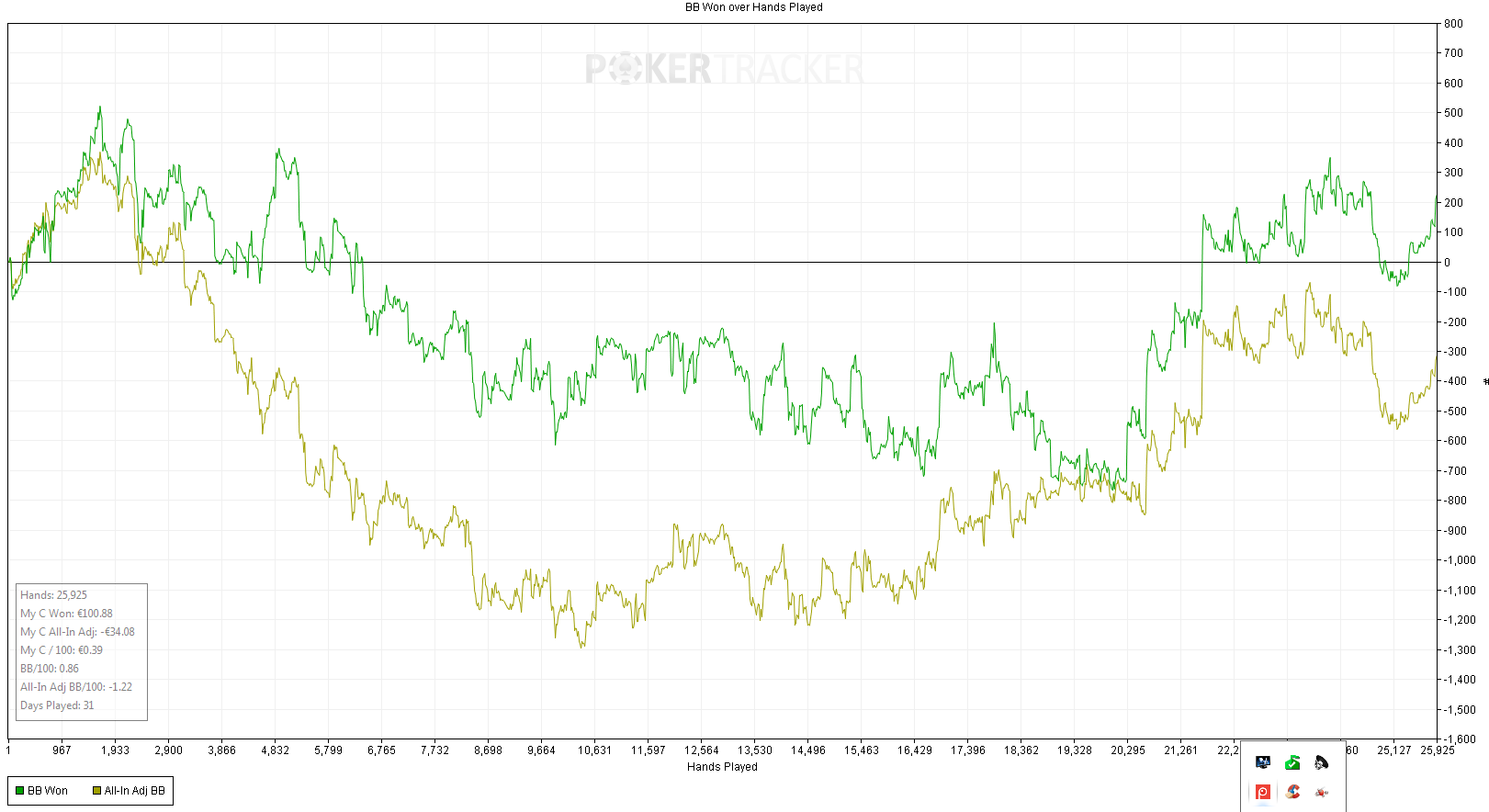Click the x-axis tick 25,925
Image resolution: width=1489 pixels, height=812 pixels.
(1438, 750)
